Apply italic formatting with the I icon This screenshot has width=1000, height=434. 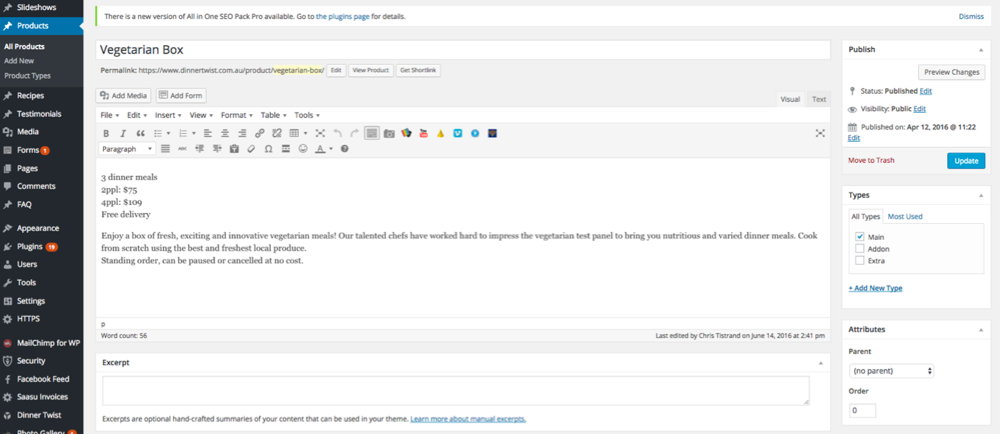click(x=123, y=133)
